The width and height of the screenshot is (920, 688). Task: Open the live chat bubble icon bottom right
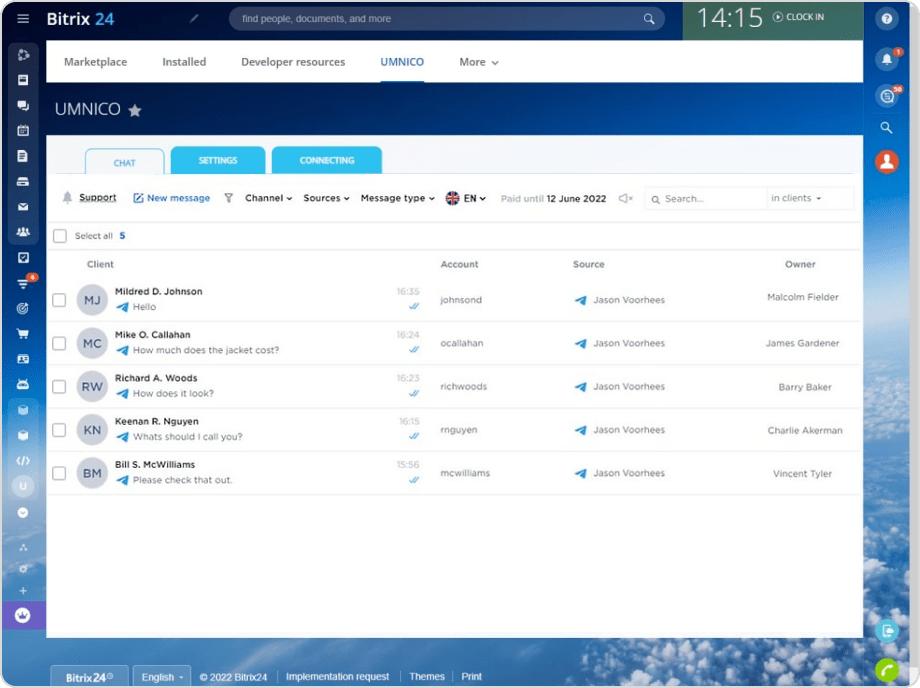[887, 631]
